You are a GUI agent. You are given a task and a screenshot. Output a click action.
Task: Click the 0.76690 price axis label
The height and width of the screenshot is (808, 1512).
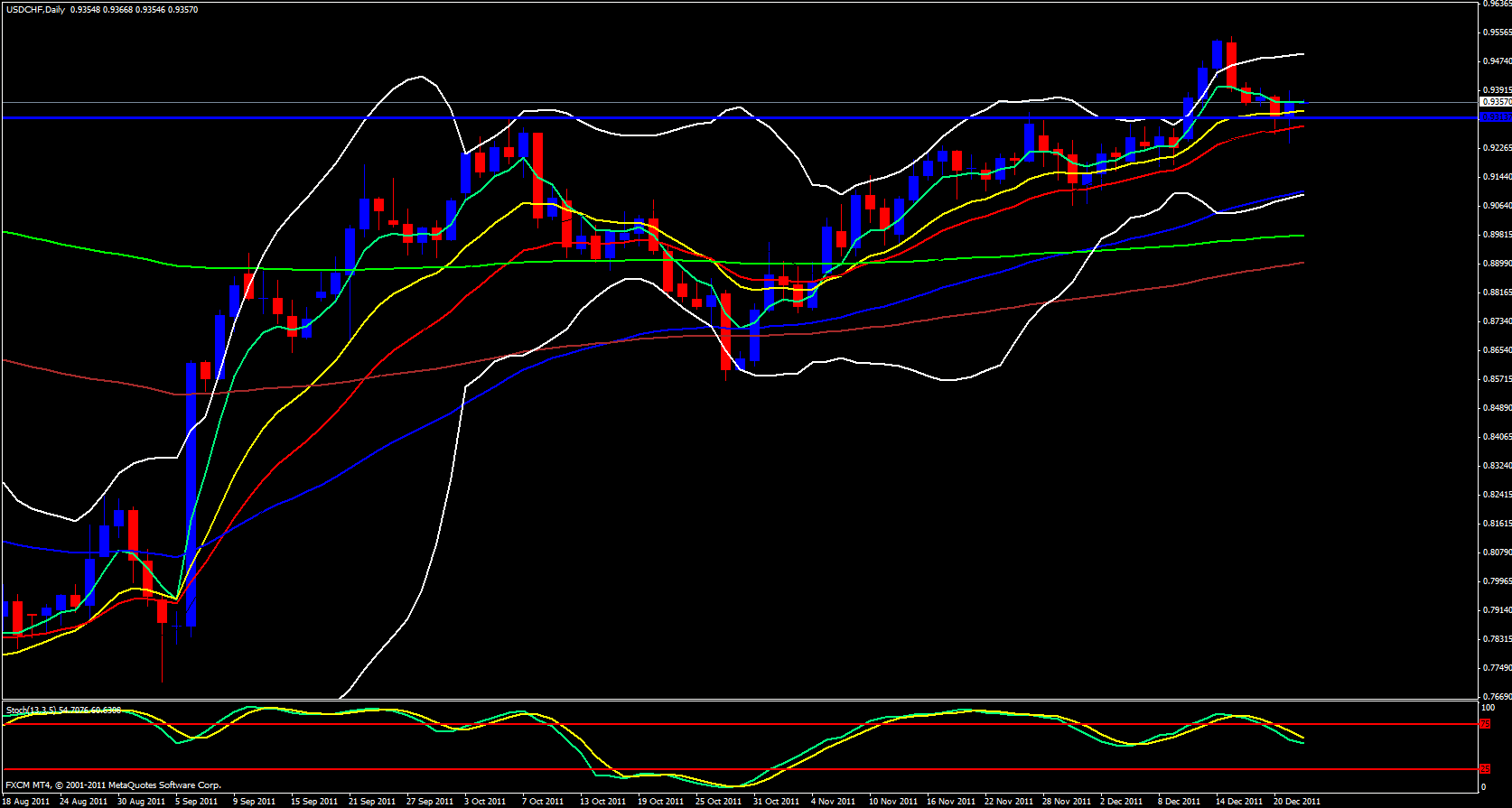click(x=1496, y=697)
